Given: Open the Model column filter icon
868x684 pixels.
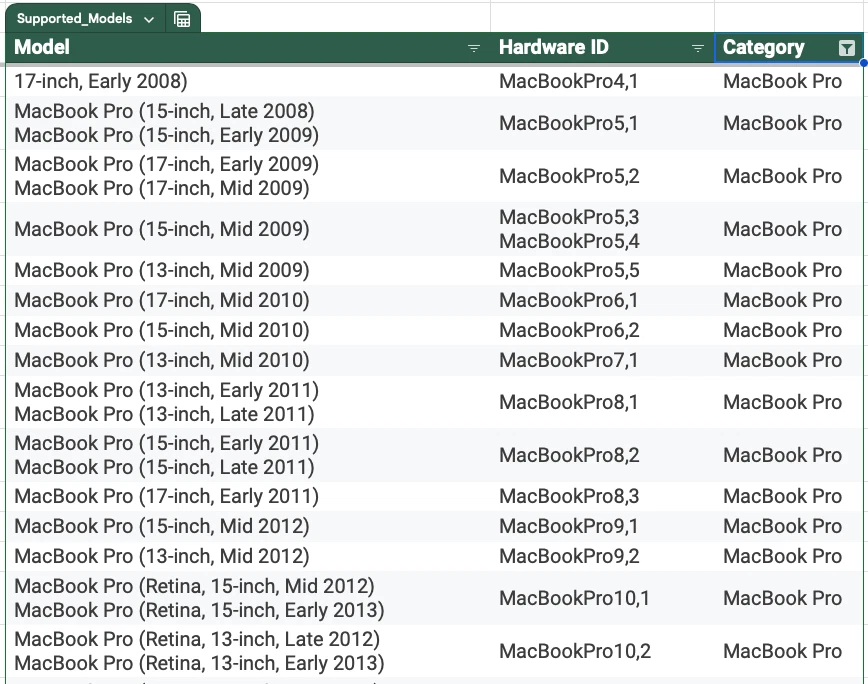Looking at the screenshot, I should tap(474, 48).
